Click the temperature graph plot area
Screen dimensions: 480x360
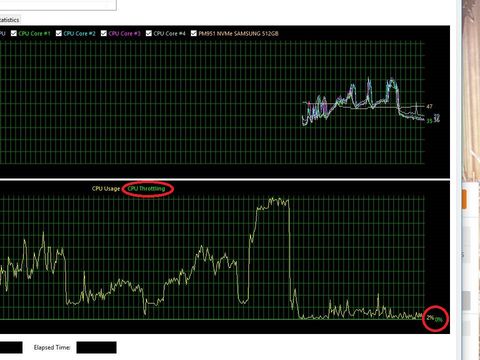212,102
